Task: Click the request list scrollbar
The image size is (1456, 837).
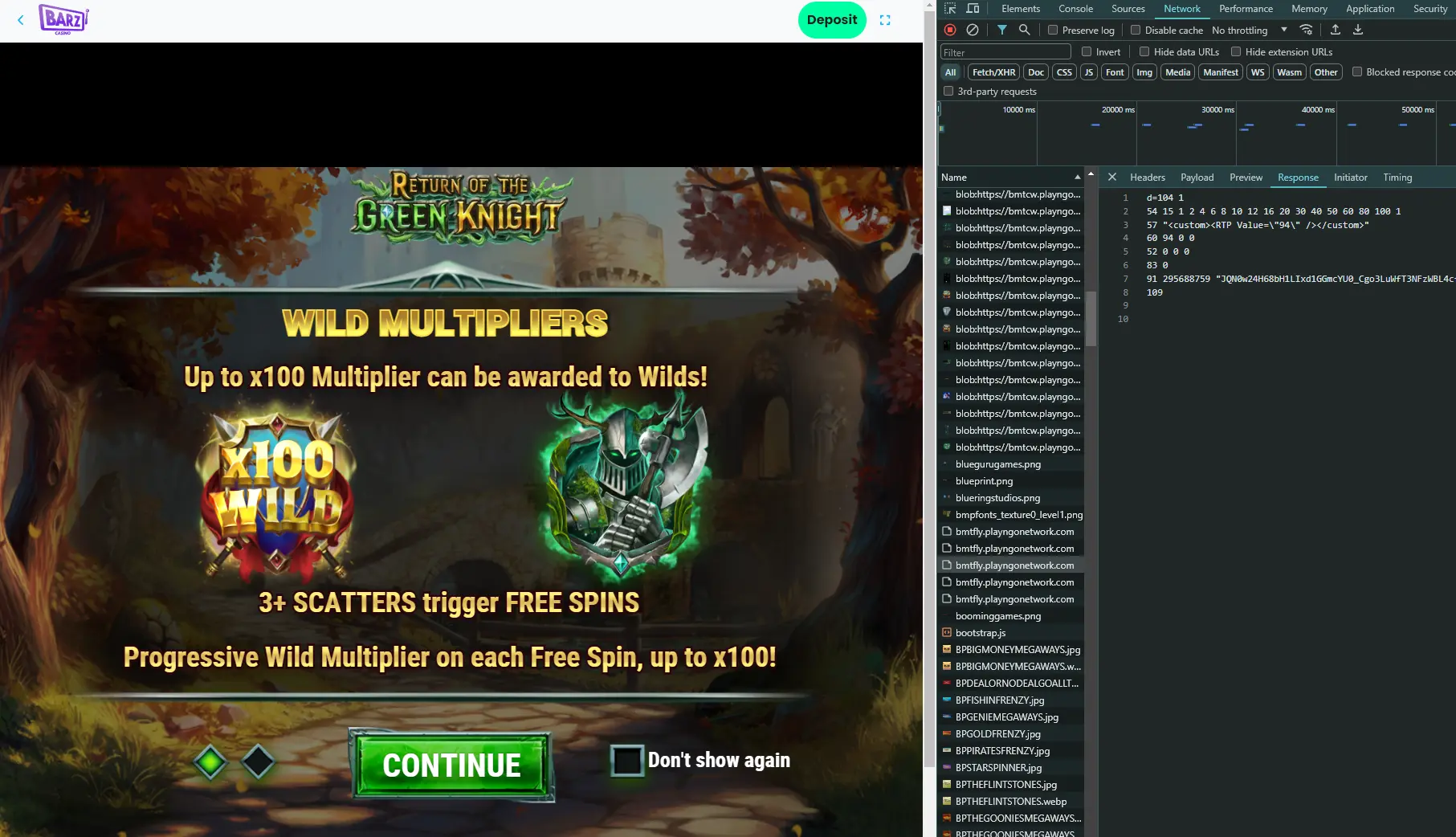Action: (1091, 319)
